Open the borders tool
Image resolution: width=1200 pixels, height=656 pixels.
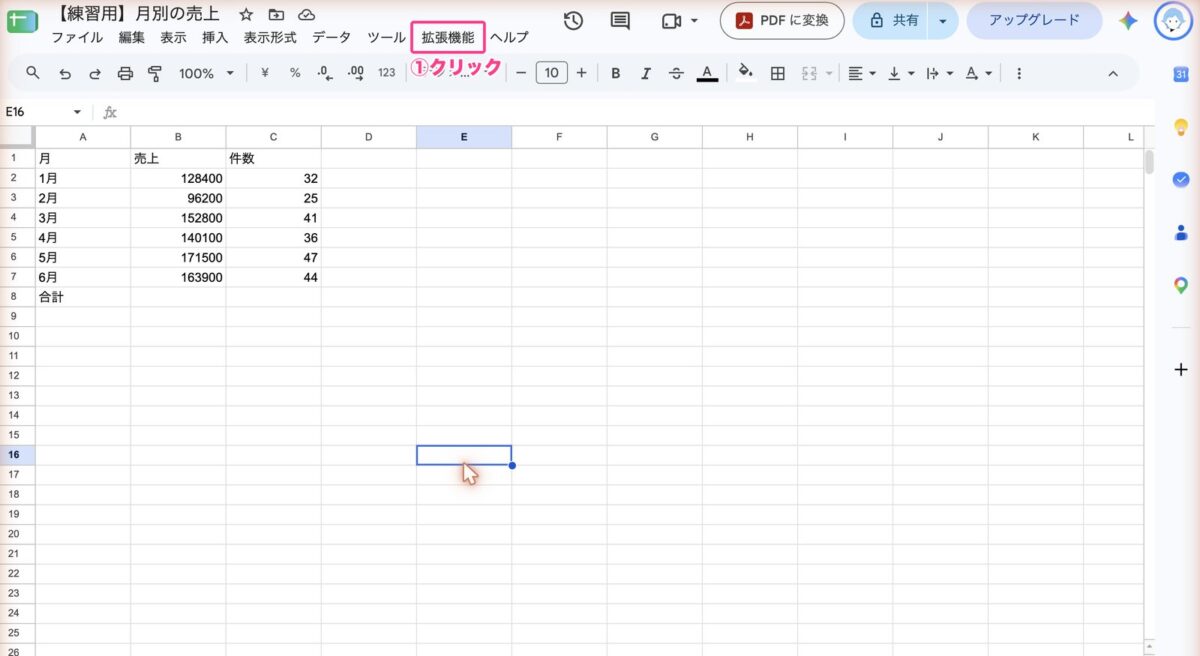coord(777,73)
